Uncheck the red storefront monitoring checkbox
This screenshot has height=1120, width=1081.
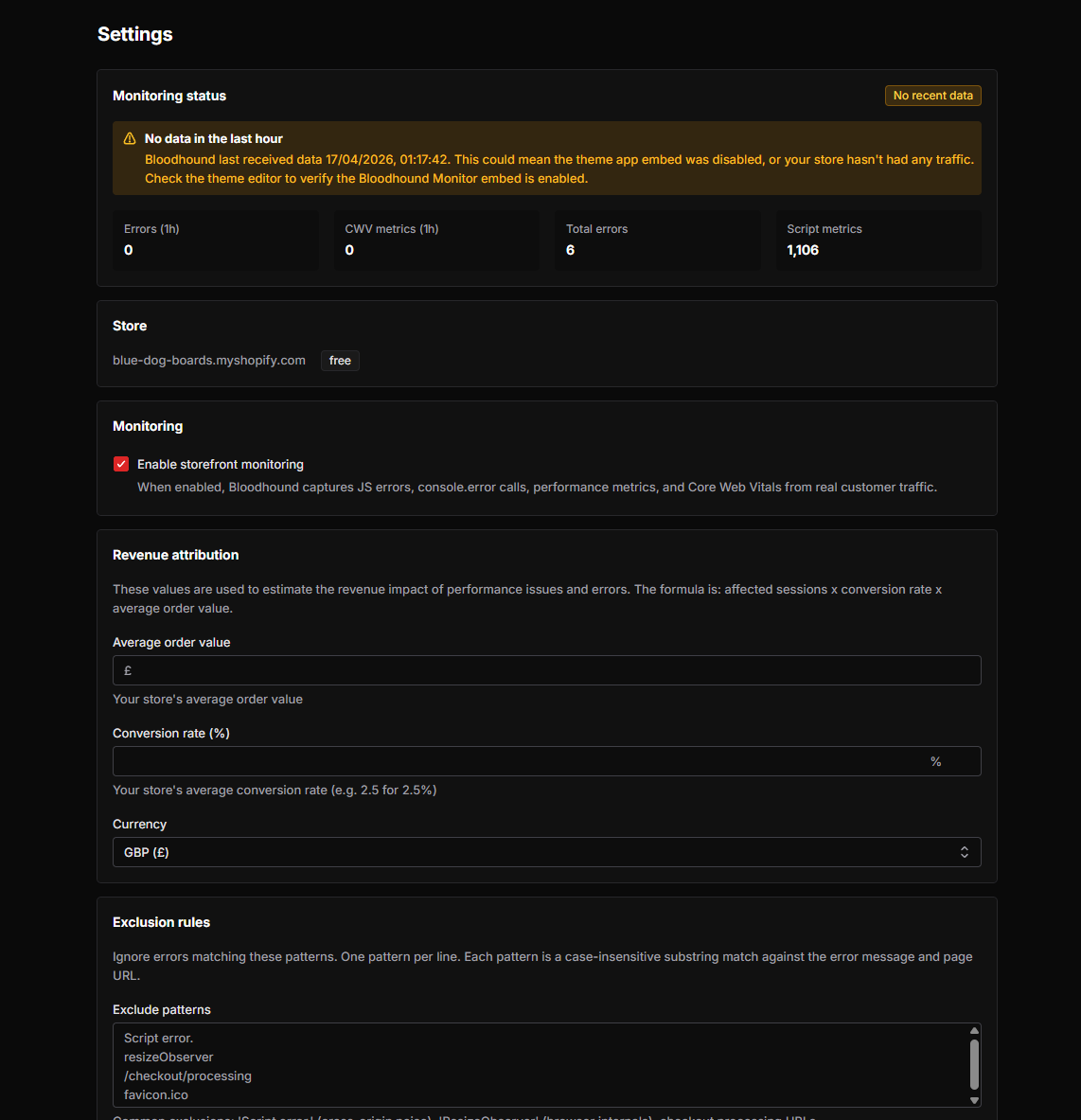(x=121, y=464)
